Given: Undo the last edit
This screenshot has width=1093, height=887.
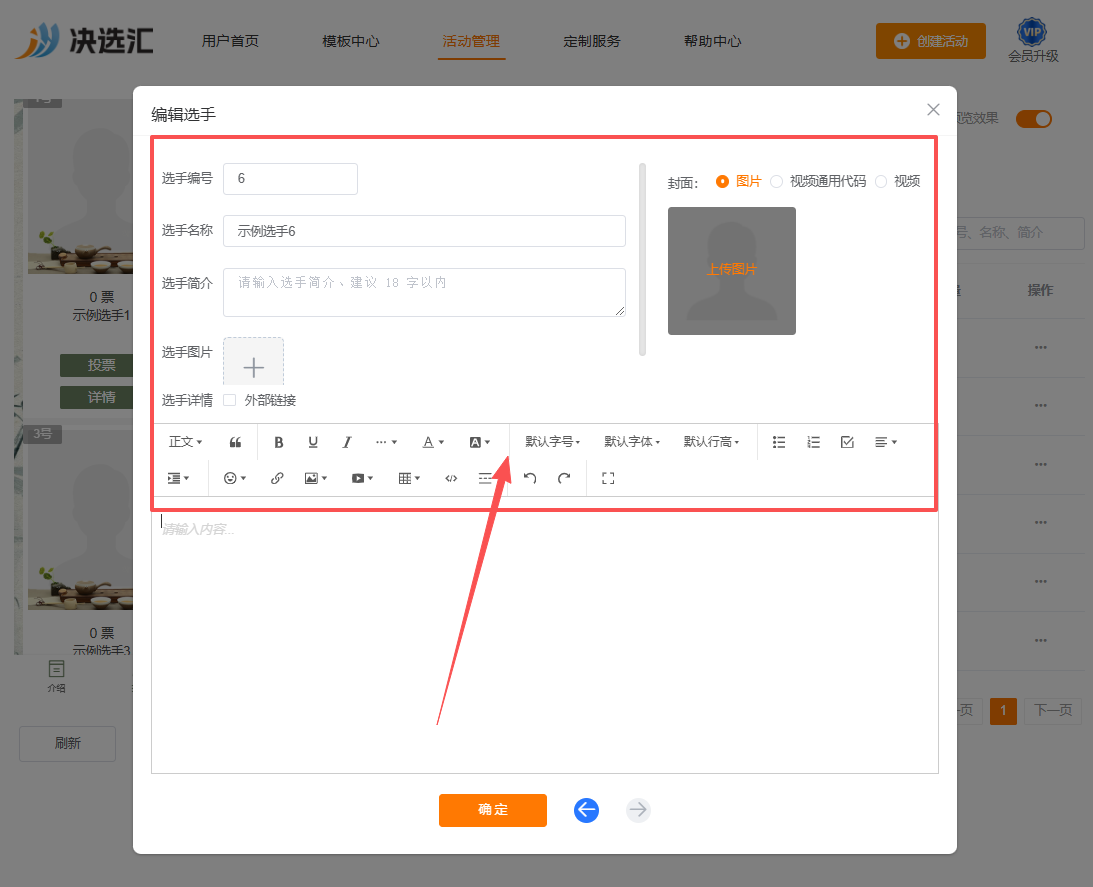Looking at the screenshot, I should [530, 478].
